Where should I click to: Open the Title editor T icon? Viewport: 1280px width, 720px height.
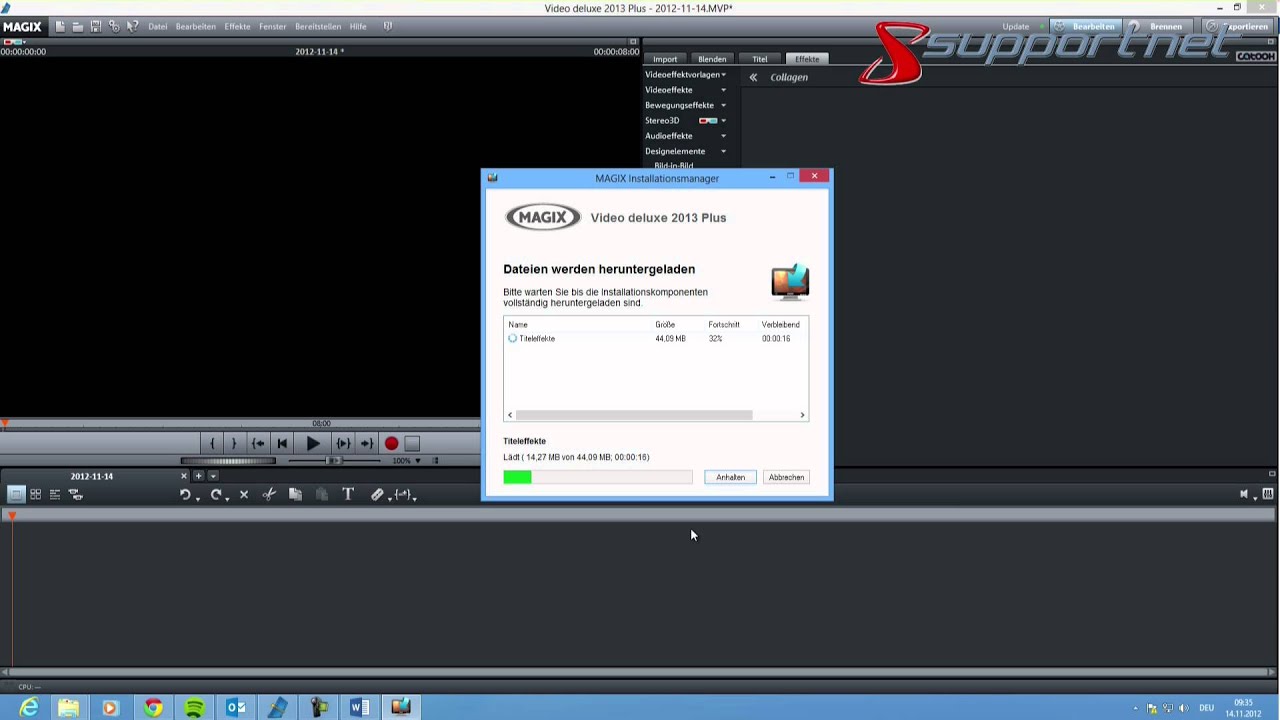(348, 494)
